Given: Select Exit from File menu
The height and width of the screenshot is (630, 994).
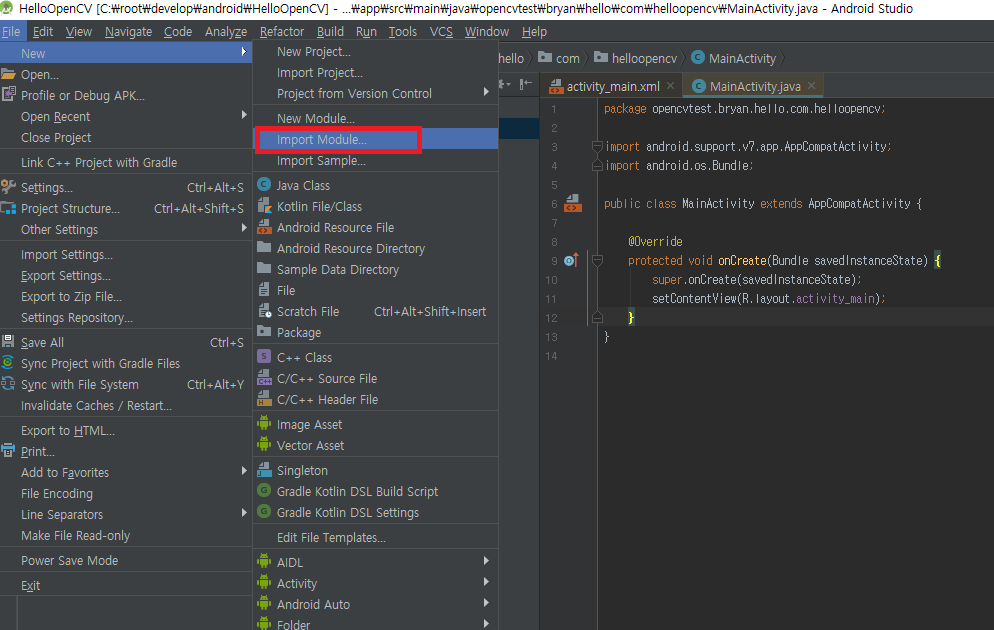Looking at the screenshot, I should pos(126,586).
